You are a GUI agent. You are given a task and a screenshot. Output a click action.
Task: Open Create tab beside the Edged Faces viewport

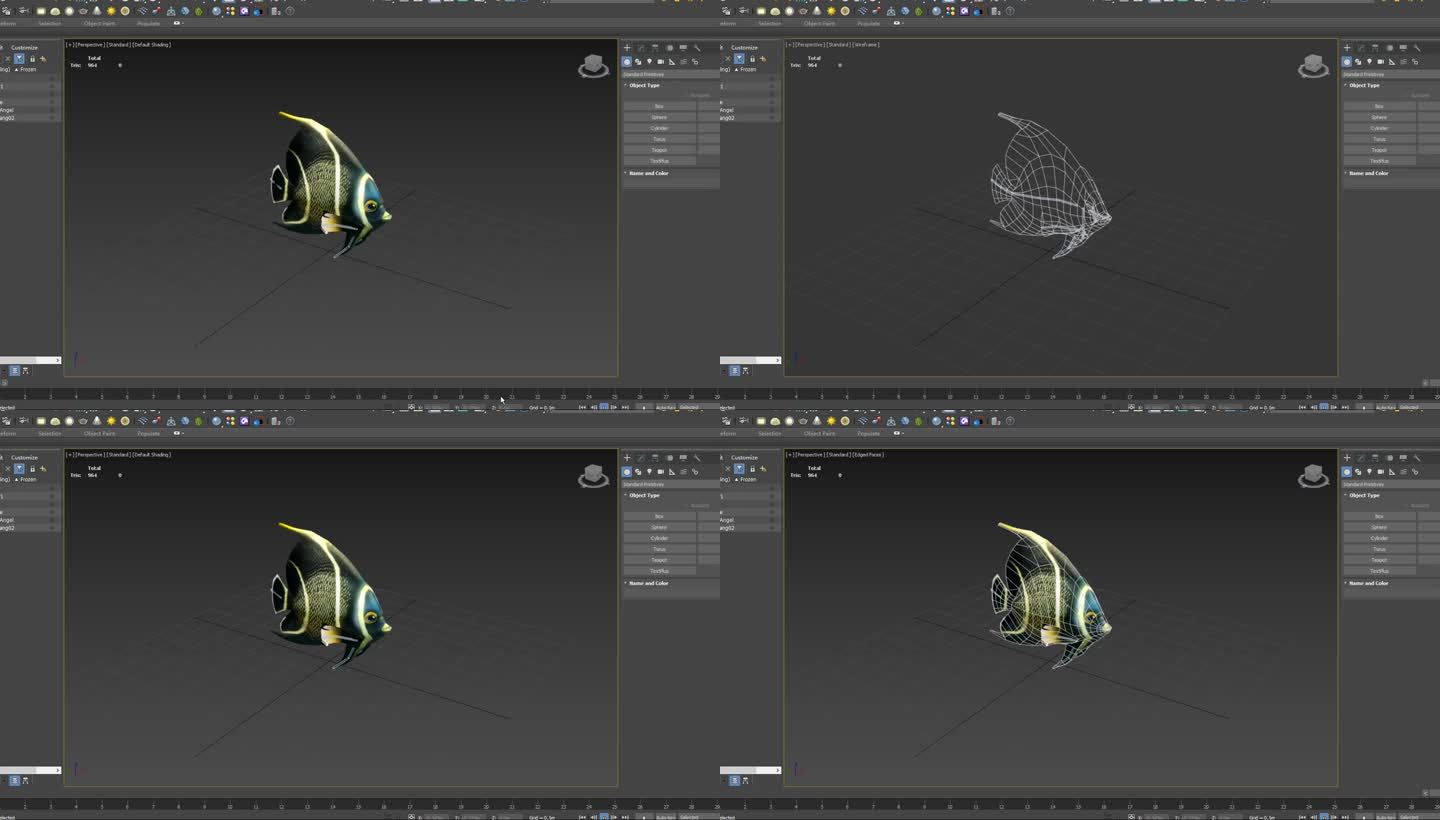tap(1347, 457)
